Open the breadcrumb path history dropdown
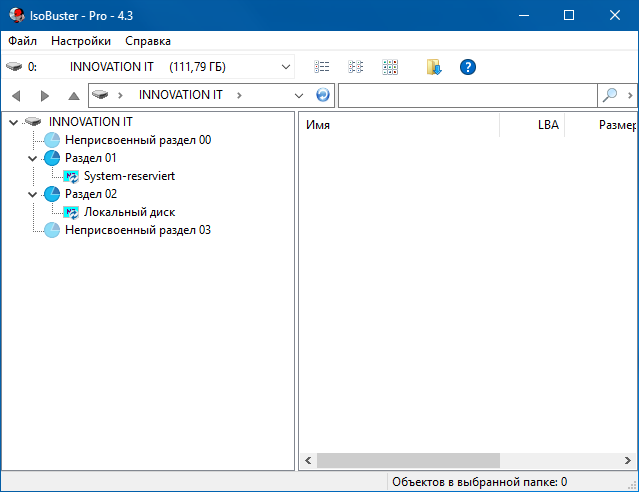The width and height of the screenshot is (639, 492). pos(299,96)
